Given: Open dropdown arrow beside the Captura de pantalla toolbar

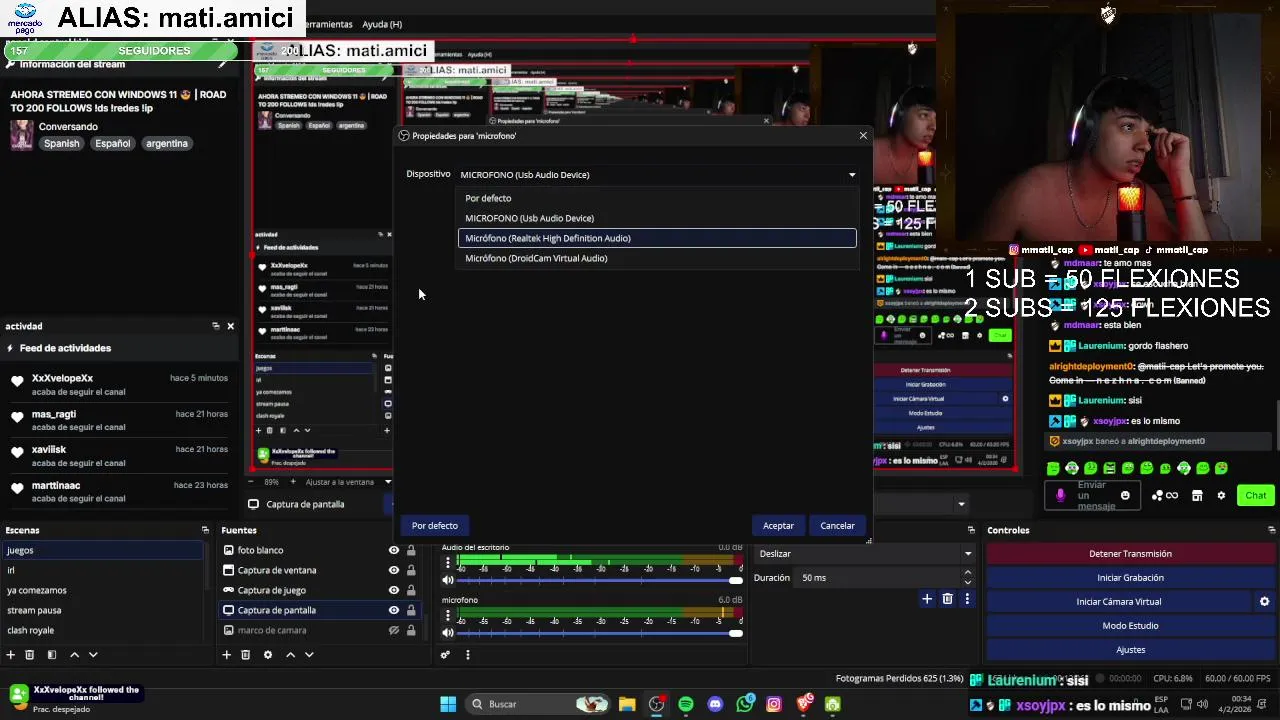Looking at the screenshot, I should (961, 504).
